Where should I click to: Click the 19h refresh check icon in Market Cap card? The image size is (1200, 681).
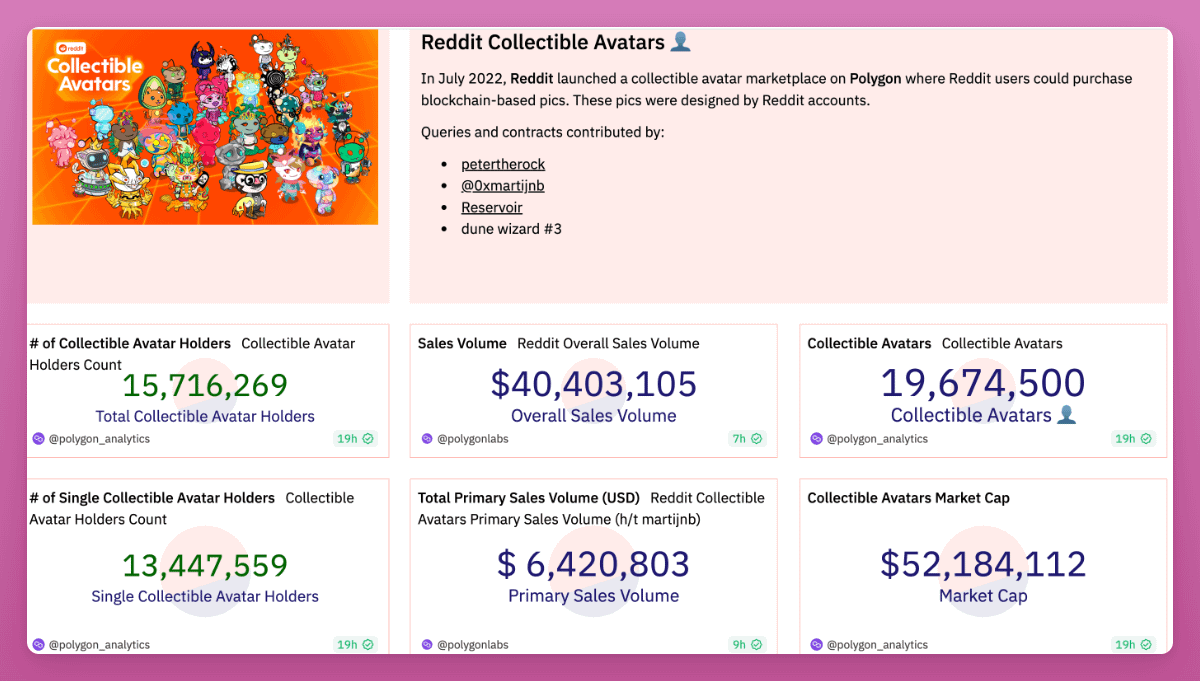[1146, 645]
